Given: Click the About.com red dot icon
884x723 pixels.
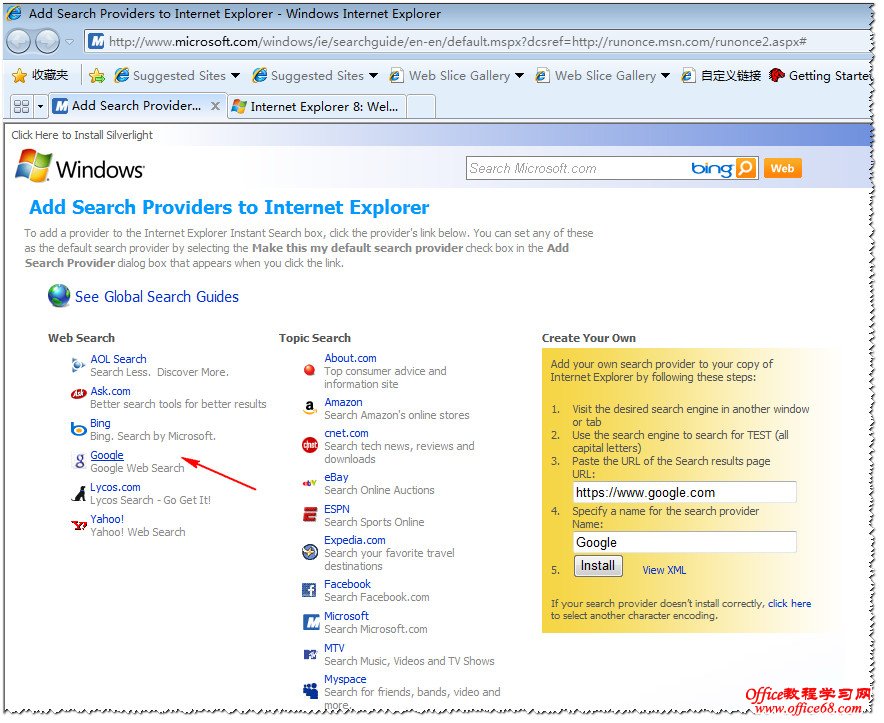Looking at the screenshot, I should click(x=309, y=370).
